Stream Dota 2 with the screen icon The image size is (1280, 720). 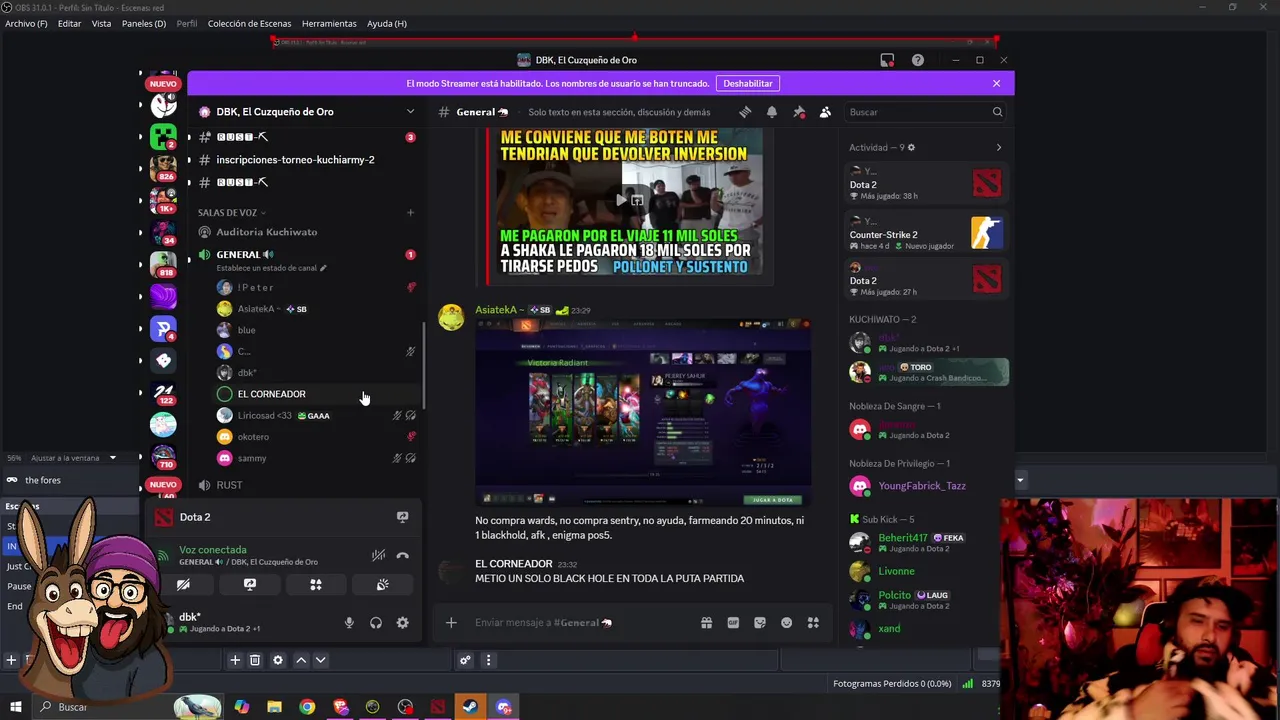(402, 517)
